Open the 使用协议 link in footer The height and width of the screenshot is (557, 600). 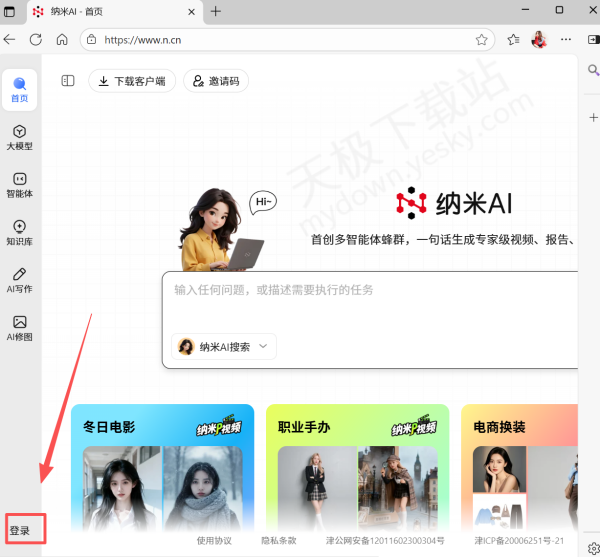point(214,541)
